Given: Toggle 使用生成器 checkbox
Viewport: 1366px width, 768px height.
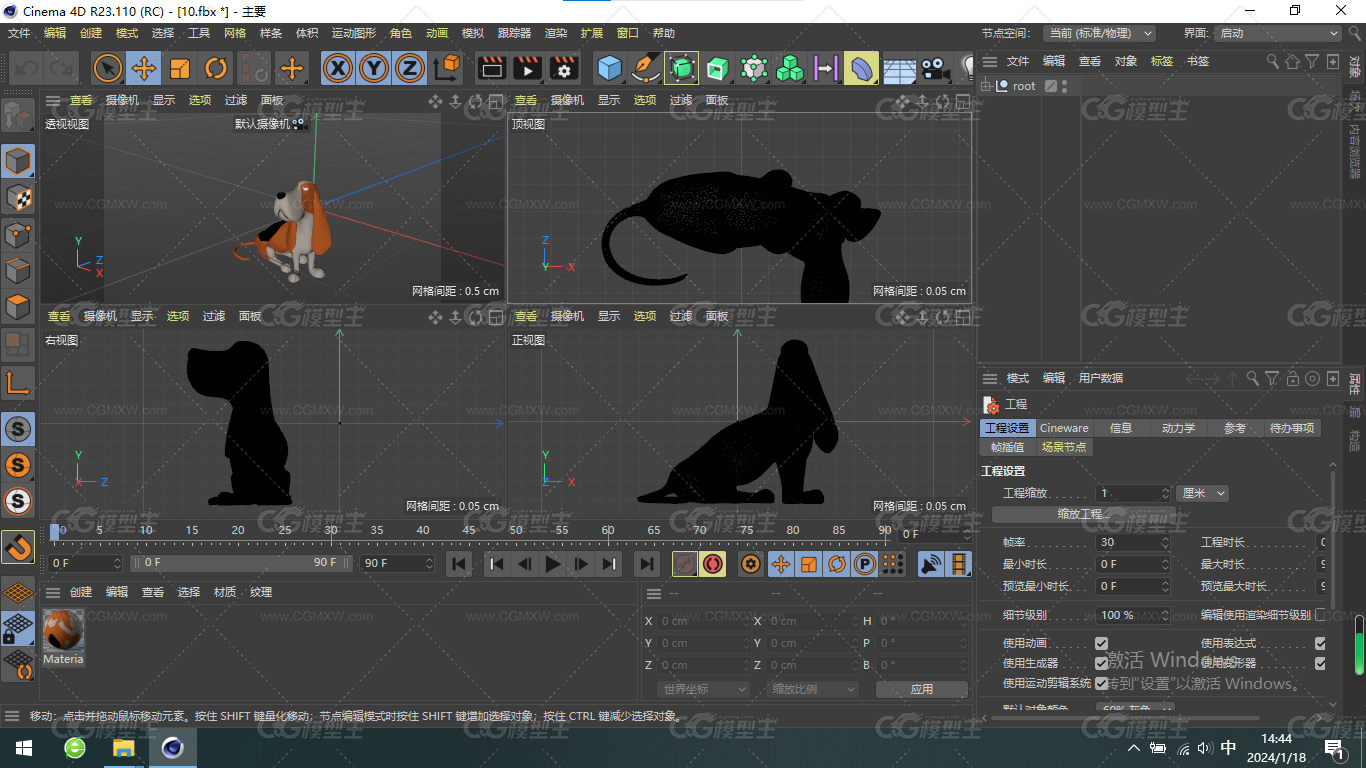Looking at the screenshot, I should click(1101, 663).
